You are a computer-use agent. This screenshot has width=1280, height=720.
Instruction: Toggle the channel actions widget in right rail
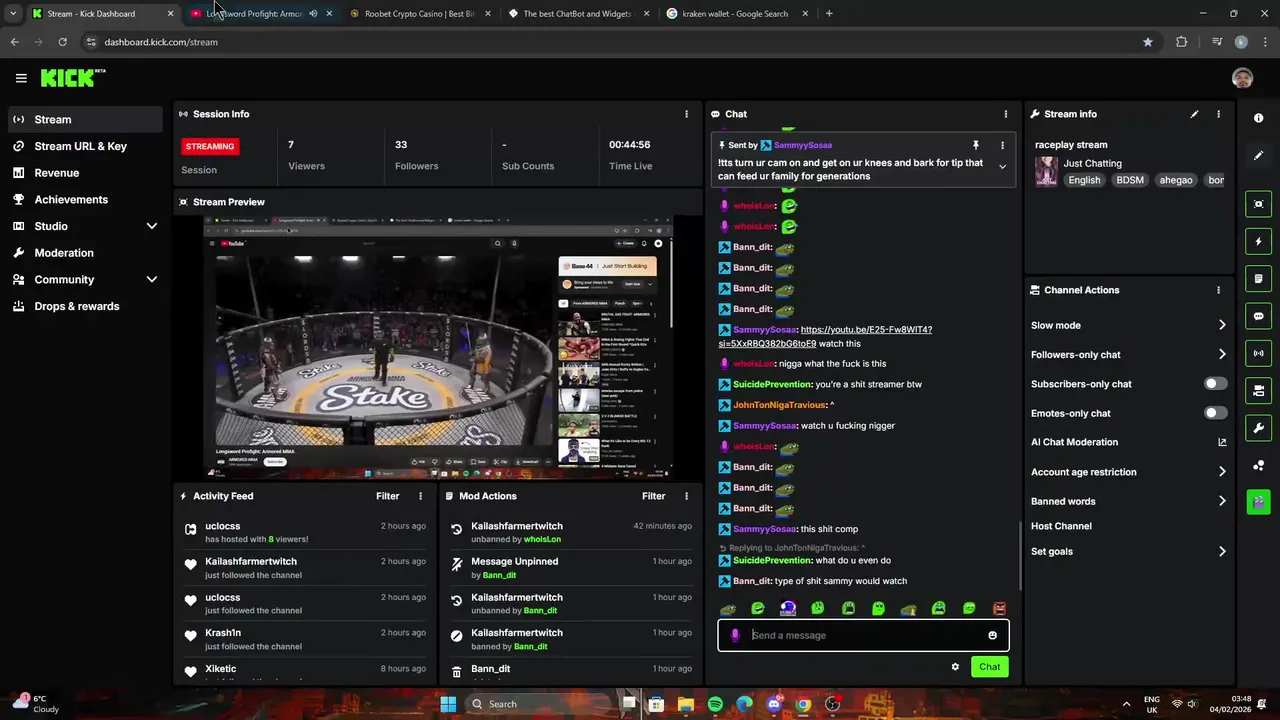[1258, 390]
